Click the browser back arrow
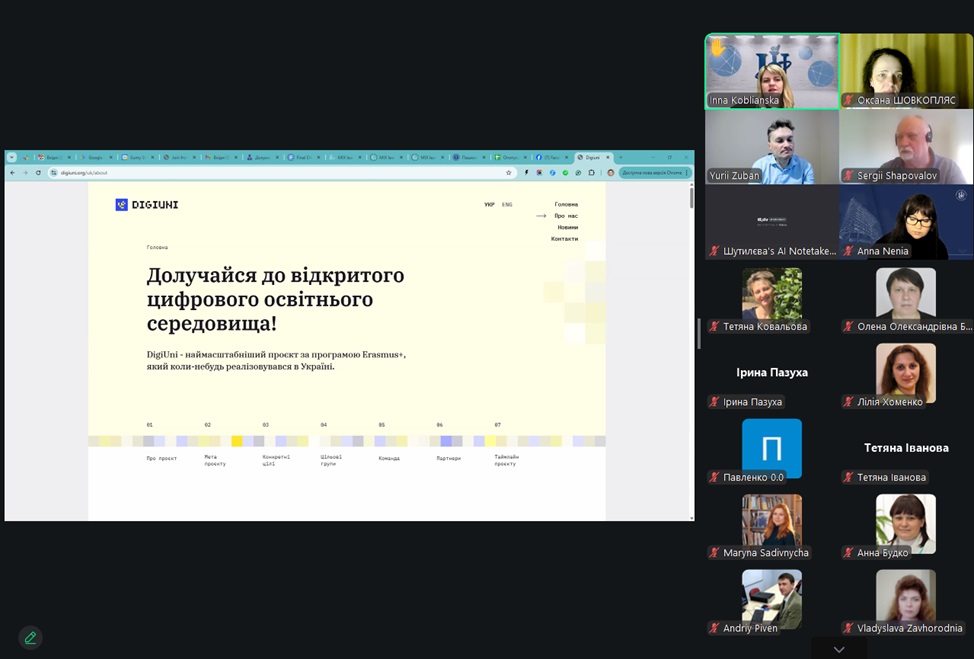974x659 pixels. pos(12,173)
